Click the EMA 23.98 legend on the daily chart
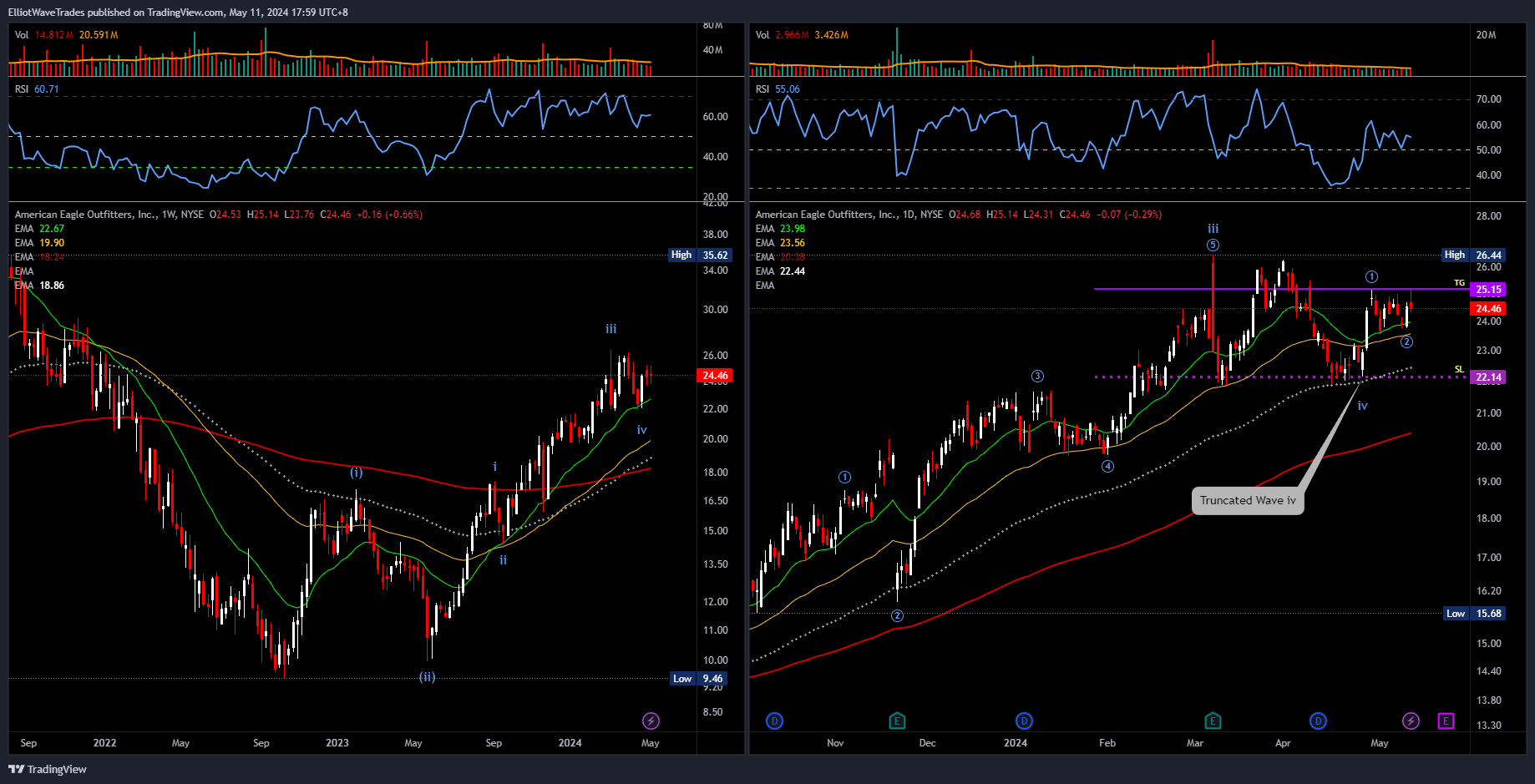Viewport: 1535px width, 784px height. click(x=780, y=229)
